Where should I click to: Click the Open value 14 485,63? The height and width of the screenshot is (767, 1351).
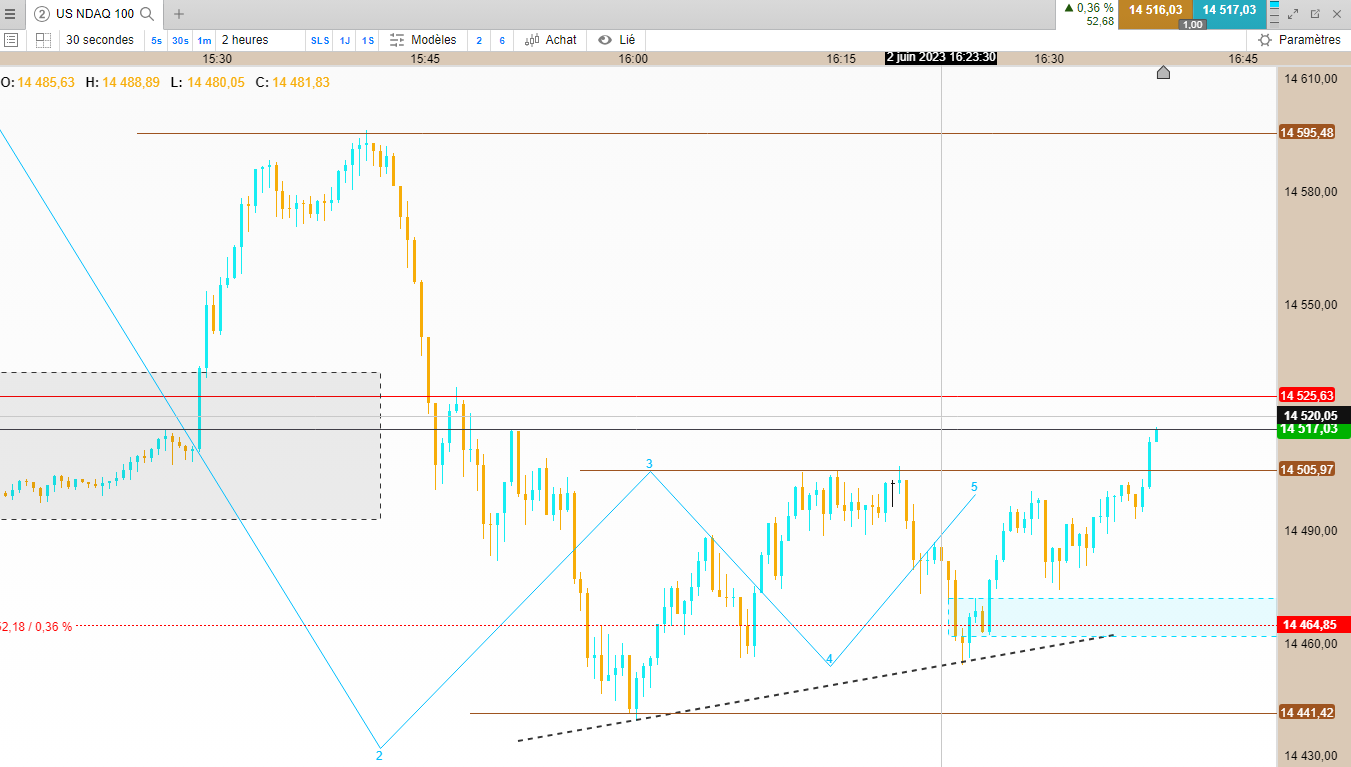point(46,82)
